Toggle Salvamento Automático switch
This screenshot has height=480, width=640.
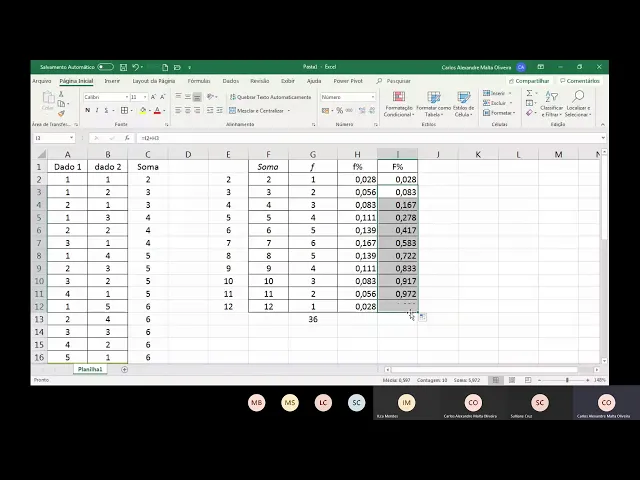click(x=105, y=67)
